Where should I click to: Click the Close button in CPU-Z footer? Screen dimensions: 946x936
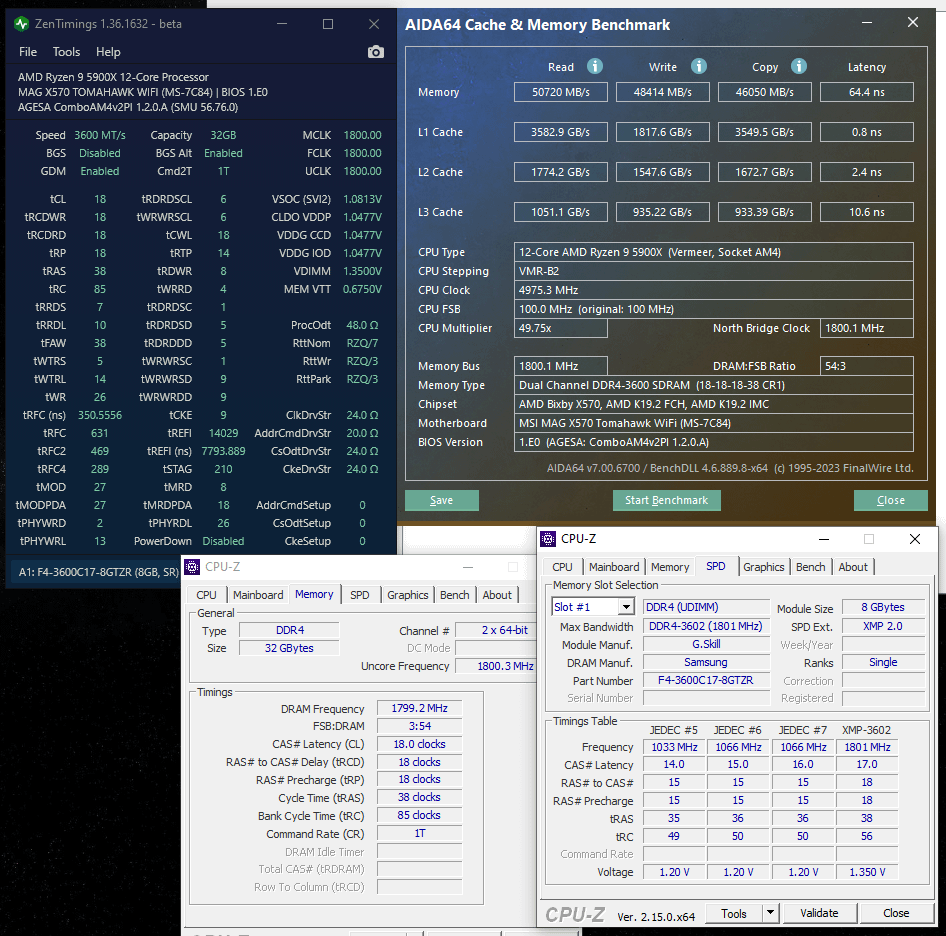(x=896, y=913)
